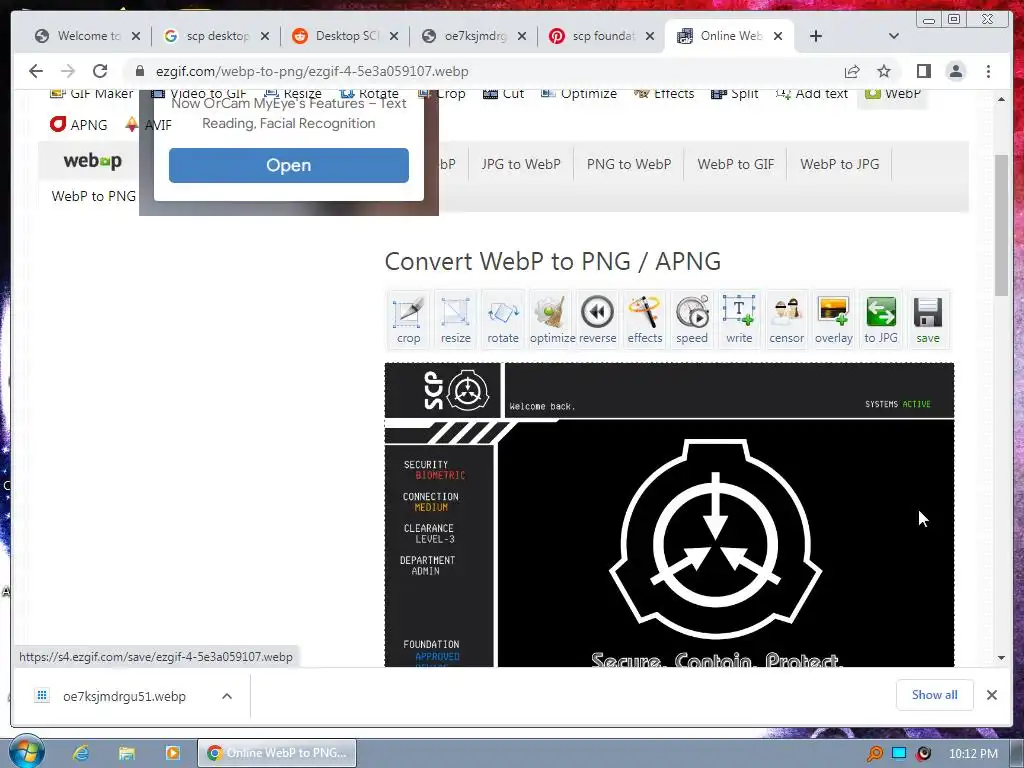Open a new browser tab

coord(816,36)
